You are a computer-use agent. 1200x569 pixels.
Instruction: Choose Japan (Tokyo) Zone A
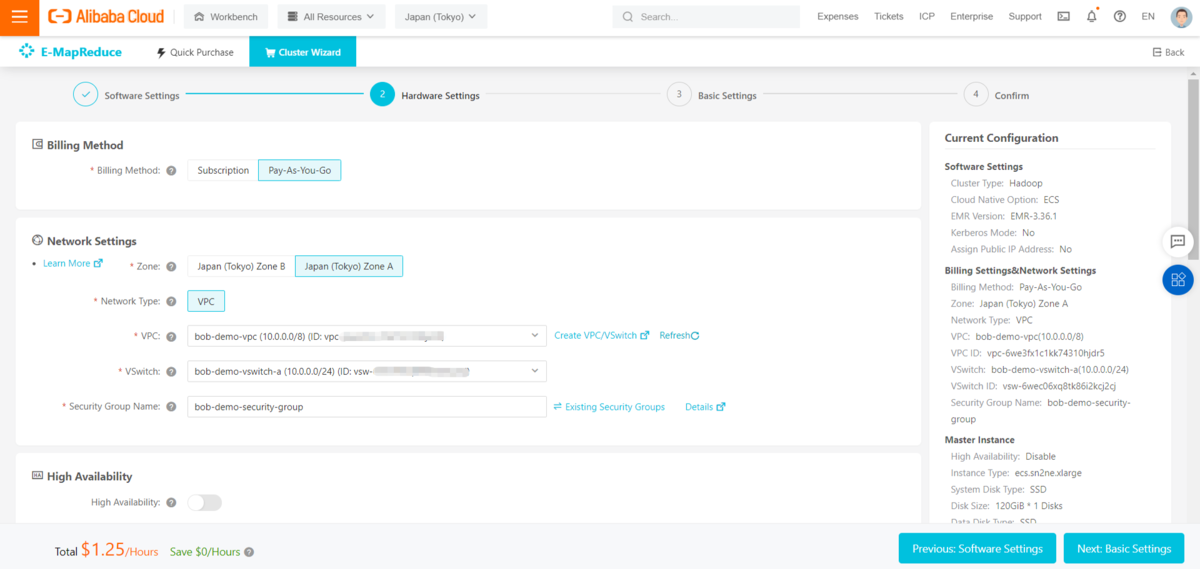coord(349,267)
